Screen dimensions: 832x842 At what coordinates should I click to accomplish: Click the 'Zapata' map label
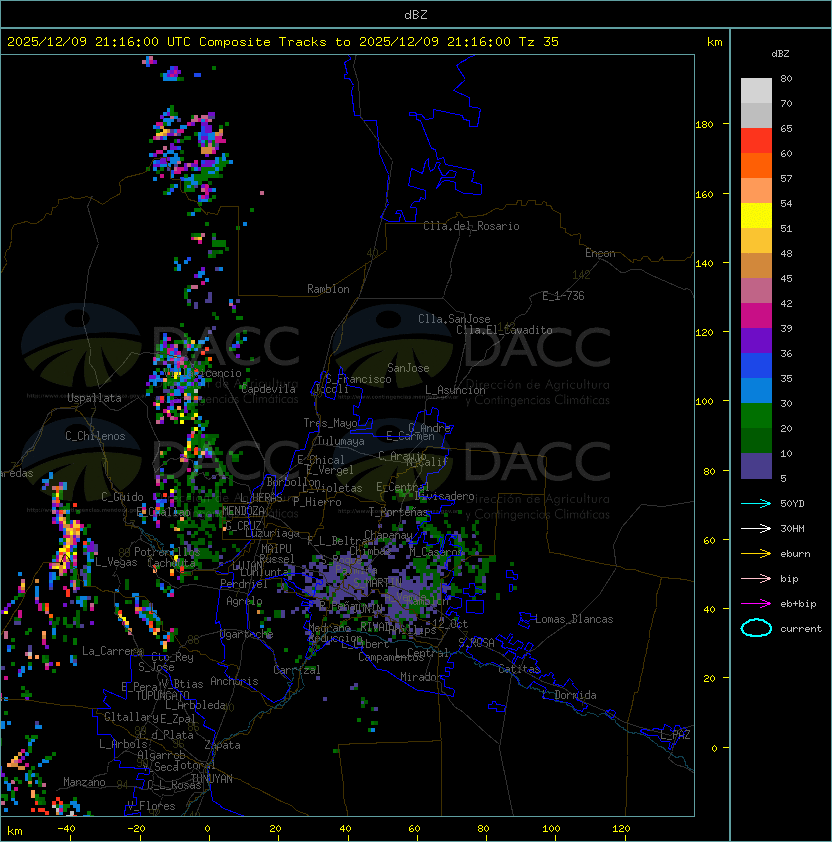click(222, 745)
